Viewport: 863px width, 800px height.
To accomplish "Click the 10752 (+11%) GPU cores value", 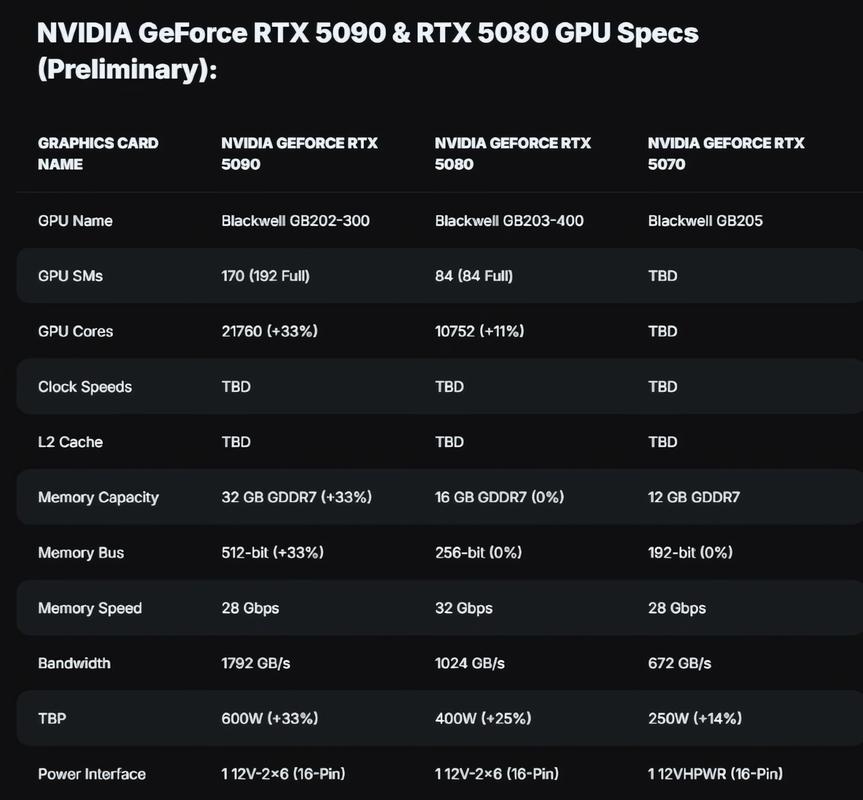I will [x=479, y=331].
